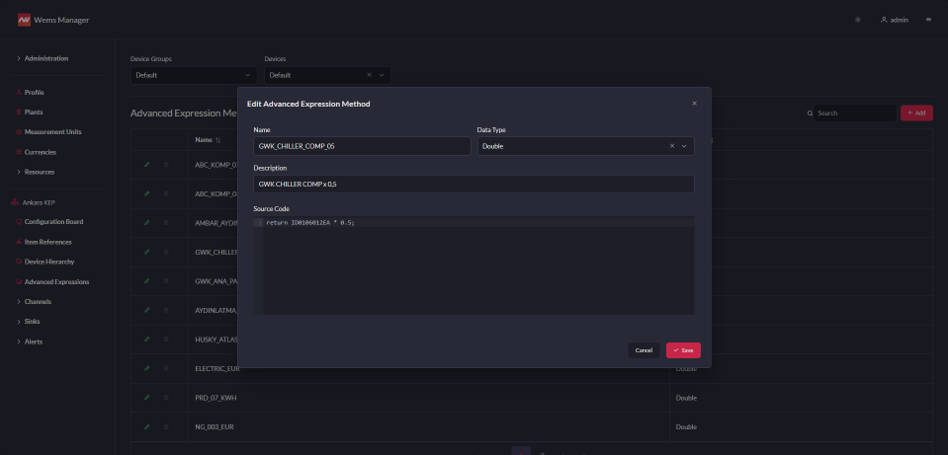Click the edit pencil for NG_003_EUR row
This screenshot has width=948, height=455.
(147, 427)
